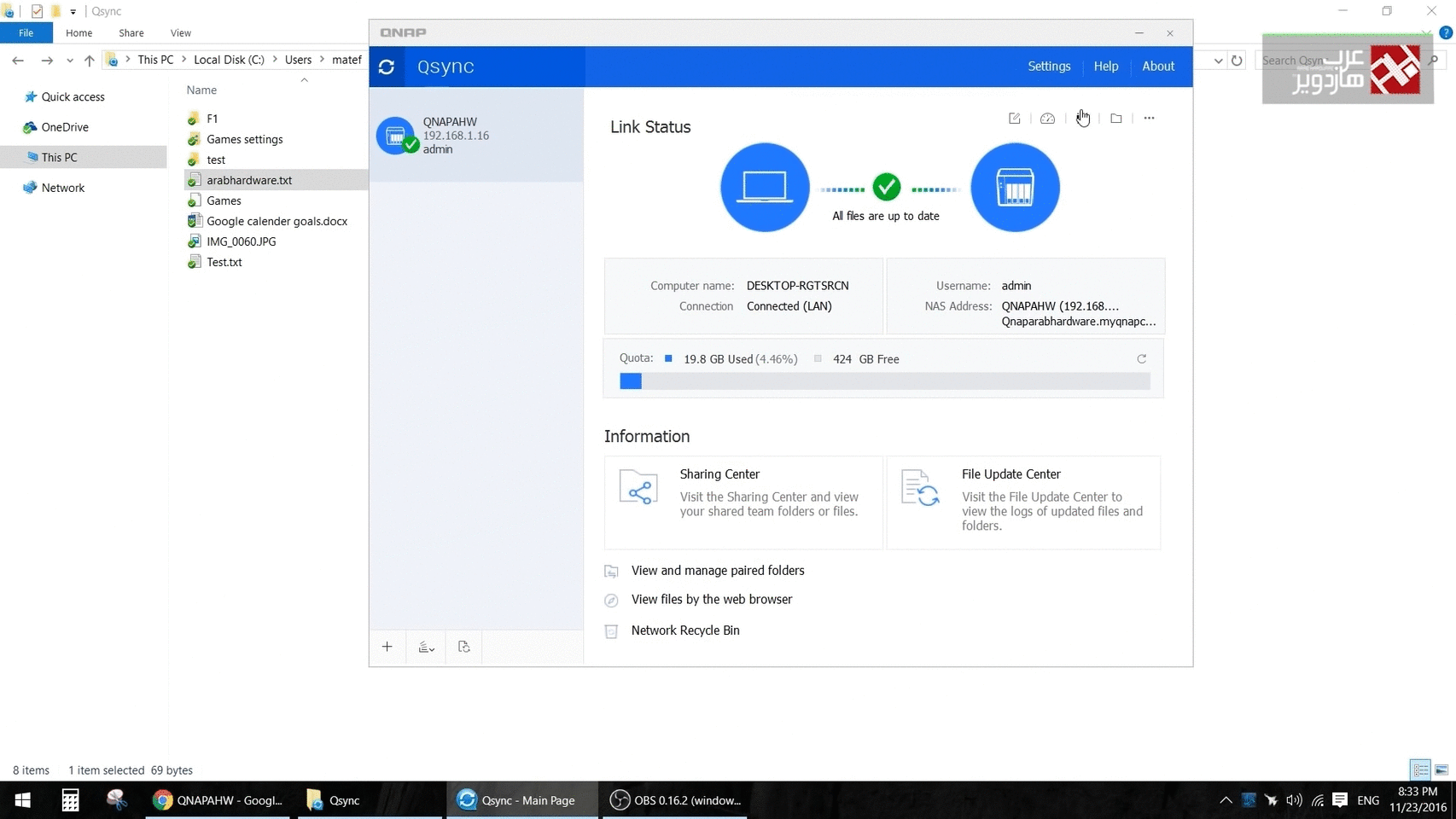Open the Action Center notifications icon
This screenshot has height=819, width=1456.
1340,800
